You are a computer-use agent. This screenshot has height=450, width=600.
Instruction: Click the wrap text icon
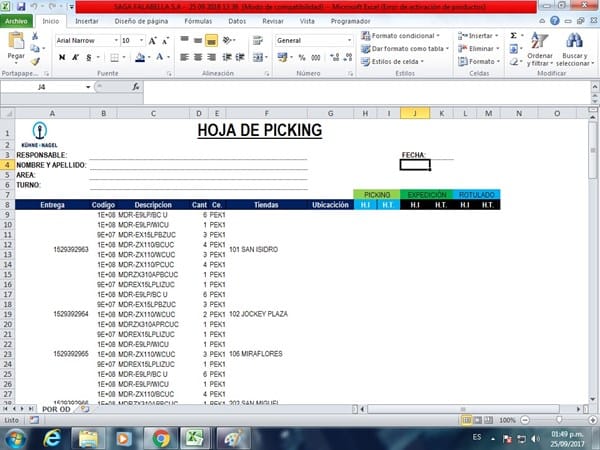[x=258, y=40]
